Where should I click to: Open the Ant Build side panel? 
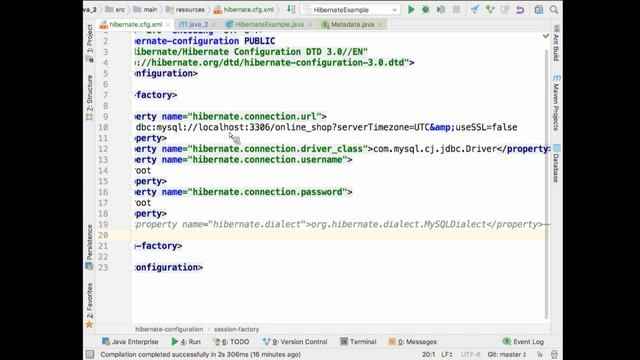click(556, 43)
